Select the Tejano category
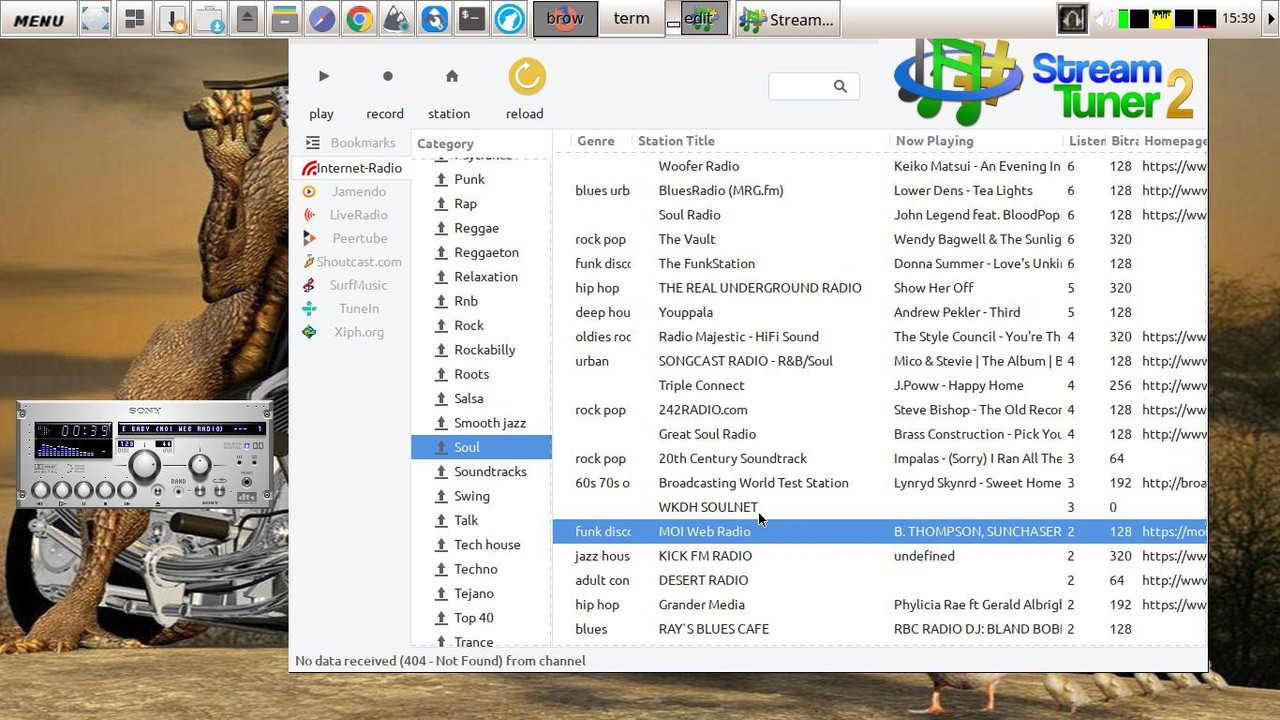Viewport: 1280px width, 720px height. click(481, 593)
